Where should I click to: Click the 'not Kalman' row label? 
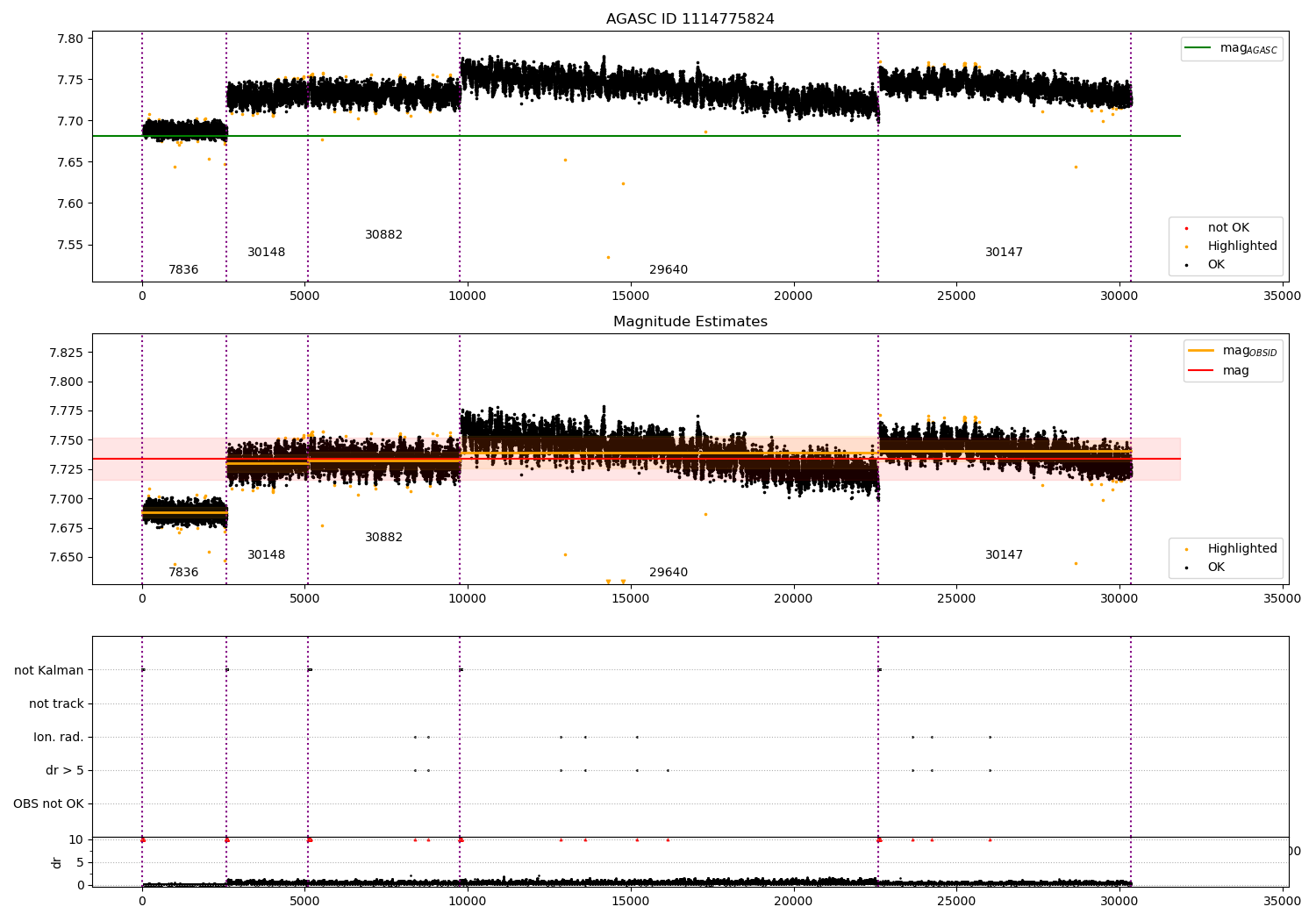pos(49,671)
